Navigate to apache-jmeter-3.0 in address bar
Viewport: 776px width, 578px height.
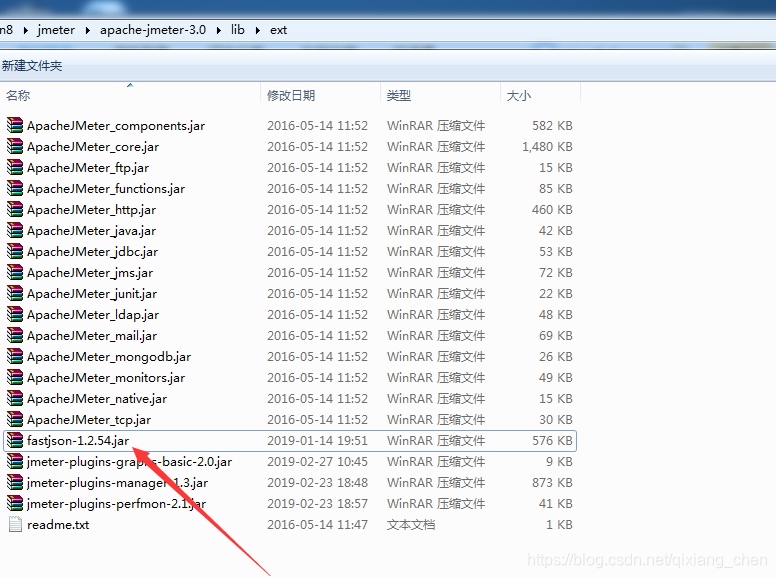(x=153, y=30)
